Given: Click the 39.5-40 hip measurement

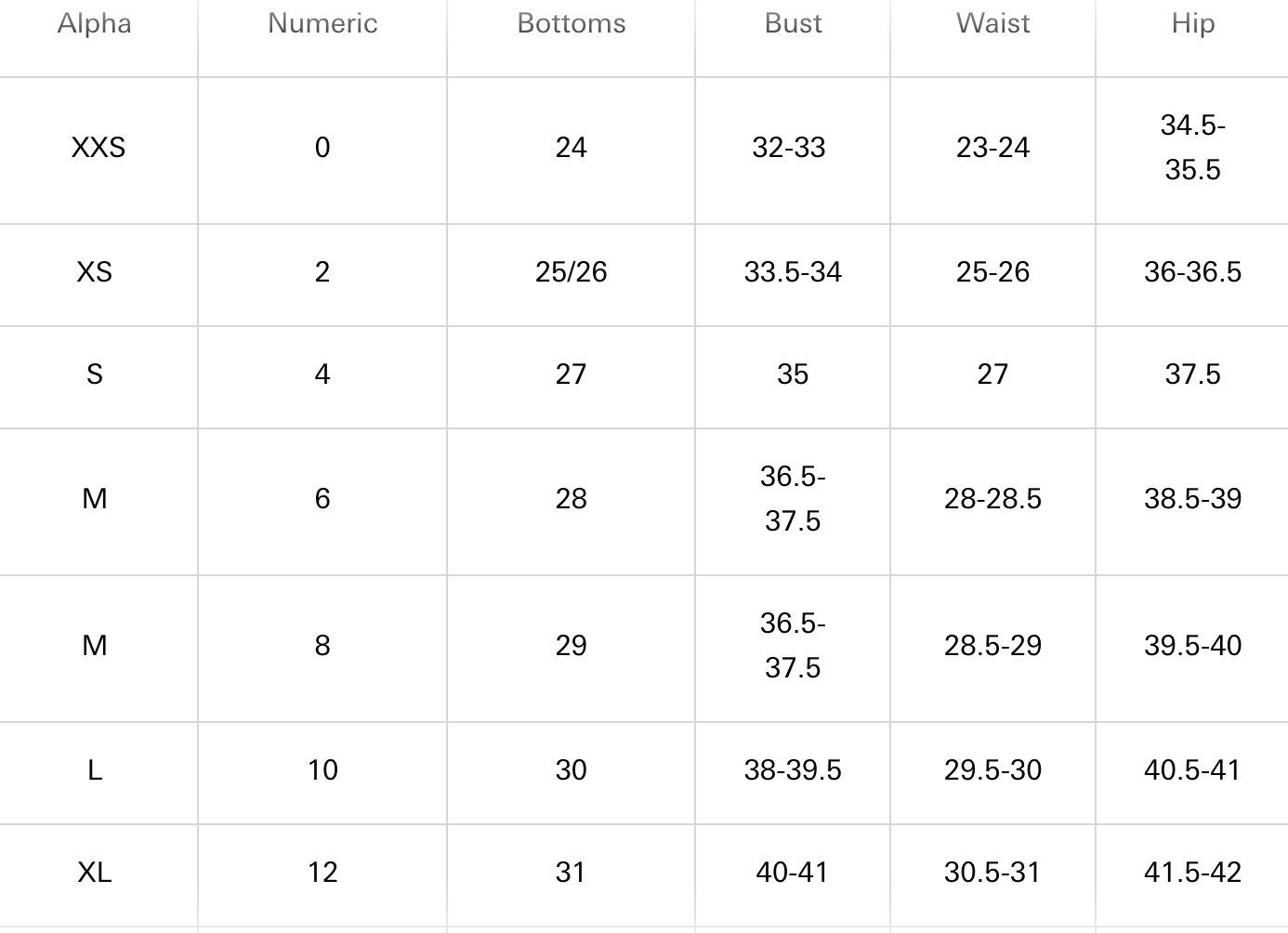Looking at the screenshot, I should pyautogui.click(x=1192, y=646).
